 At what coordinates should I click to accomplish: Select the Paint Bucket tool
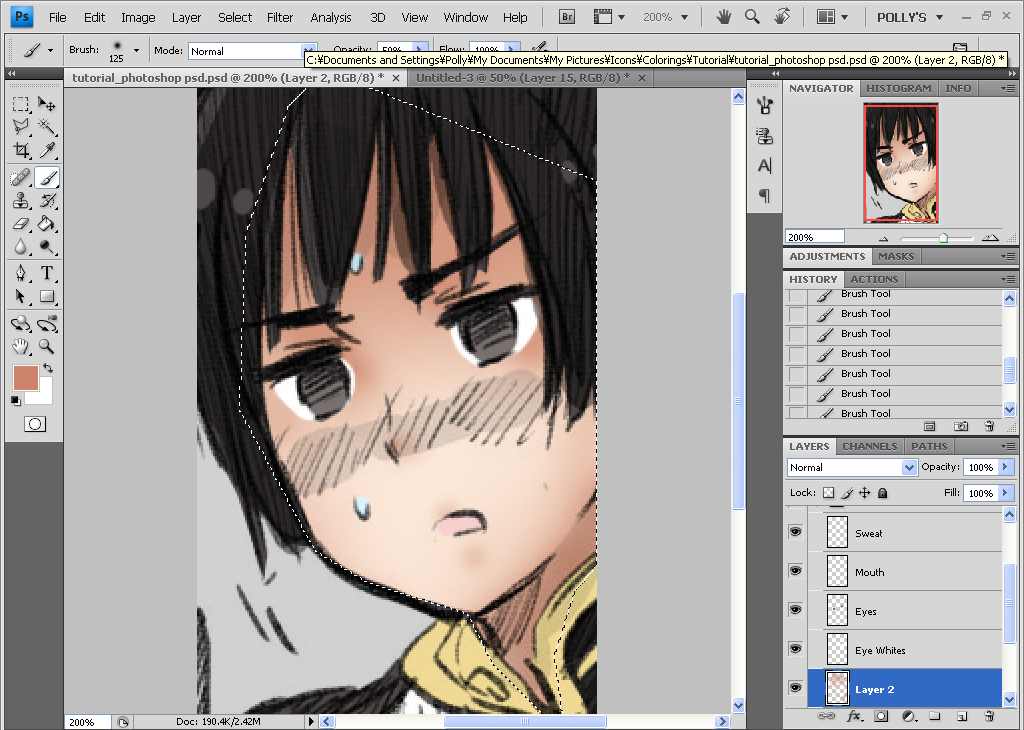46,224
